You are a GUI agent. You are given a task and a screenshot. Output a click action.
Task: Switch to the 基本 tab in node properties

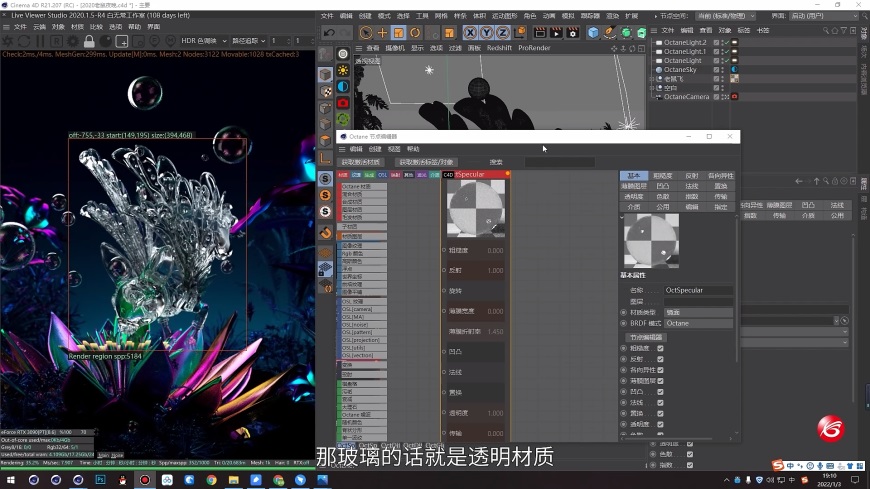pos(633,176)
